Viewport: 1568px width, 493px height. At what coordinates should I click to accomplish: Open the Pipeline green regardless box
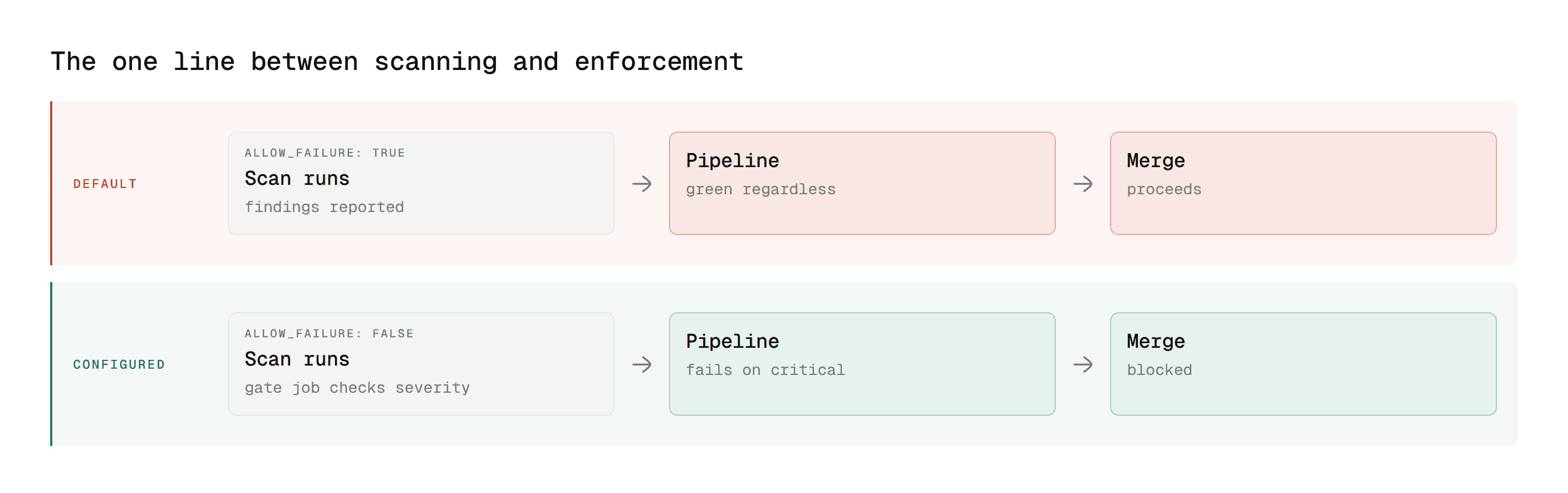pos(862,184)
